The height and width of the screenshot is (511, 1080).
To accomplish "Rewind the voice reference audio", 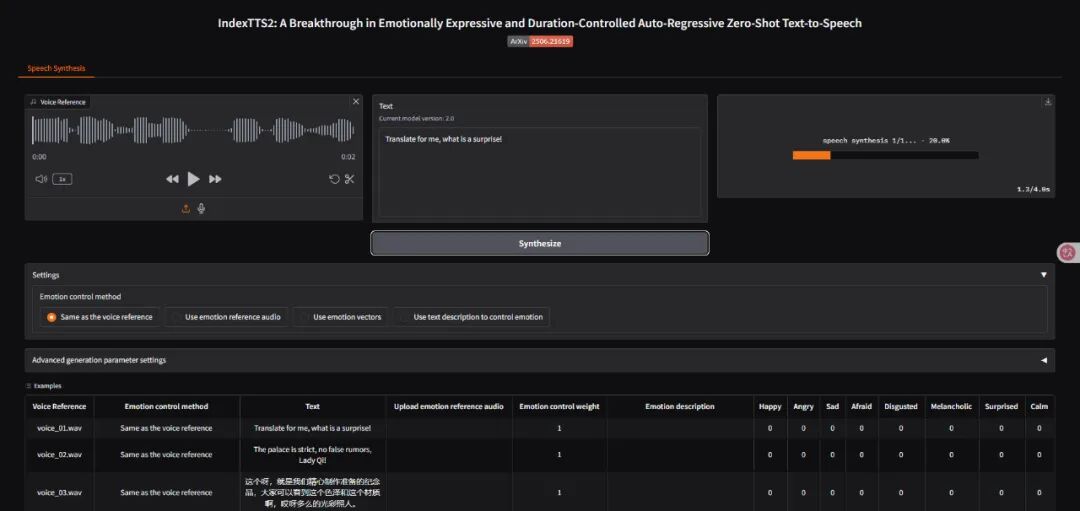I will [x=172, y=179].
